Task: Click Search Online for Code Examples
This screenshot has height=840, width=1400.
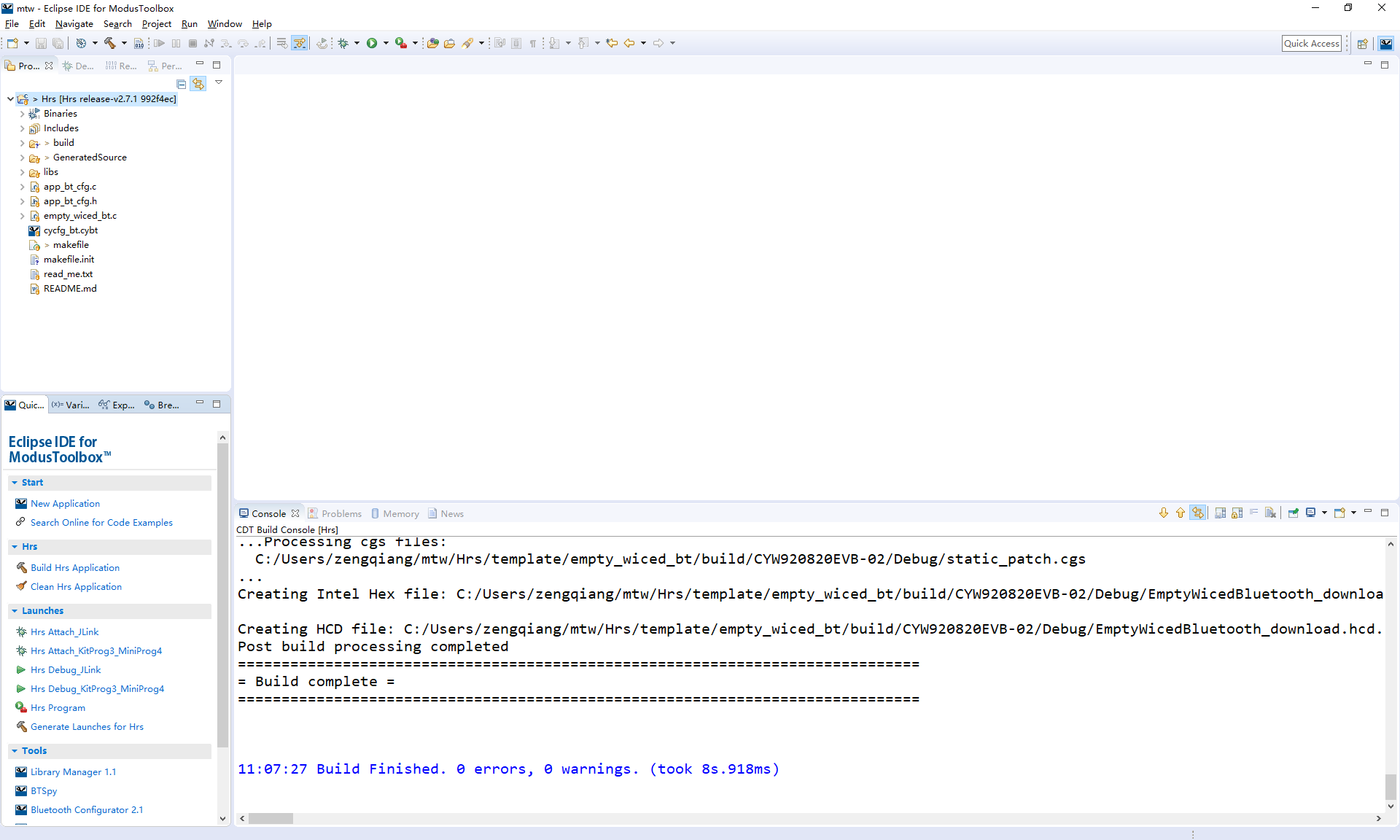Action: (100, 522)
